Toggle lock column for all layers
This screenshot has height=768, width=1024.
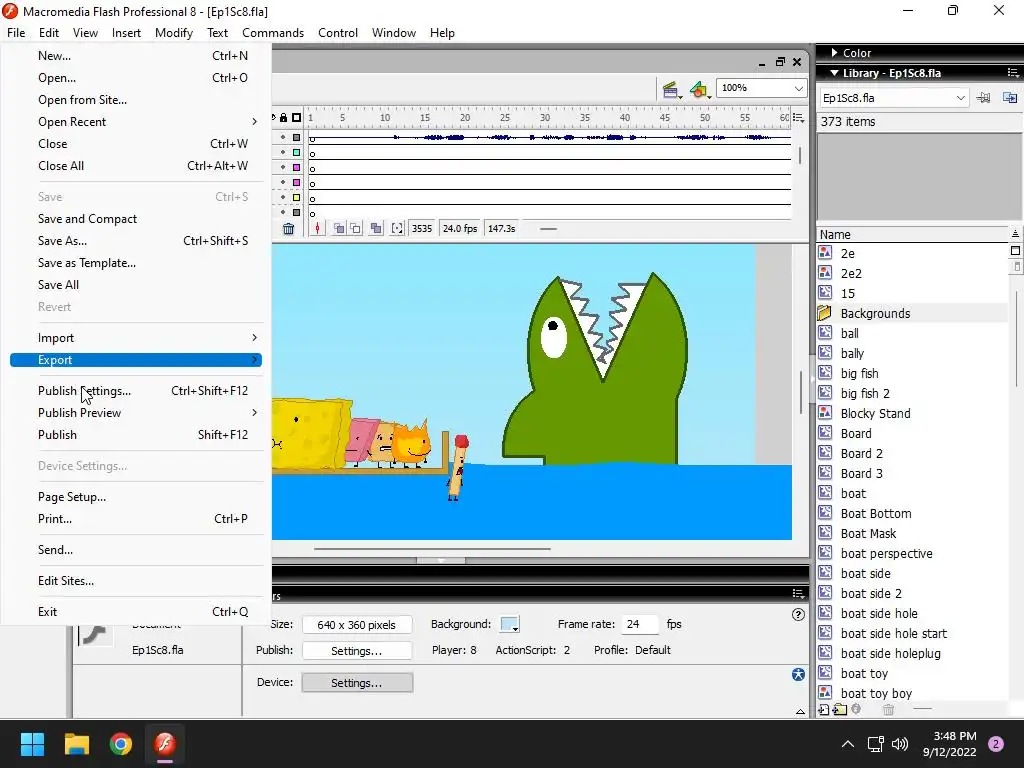click(x=283, y=118)
